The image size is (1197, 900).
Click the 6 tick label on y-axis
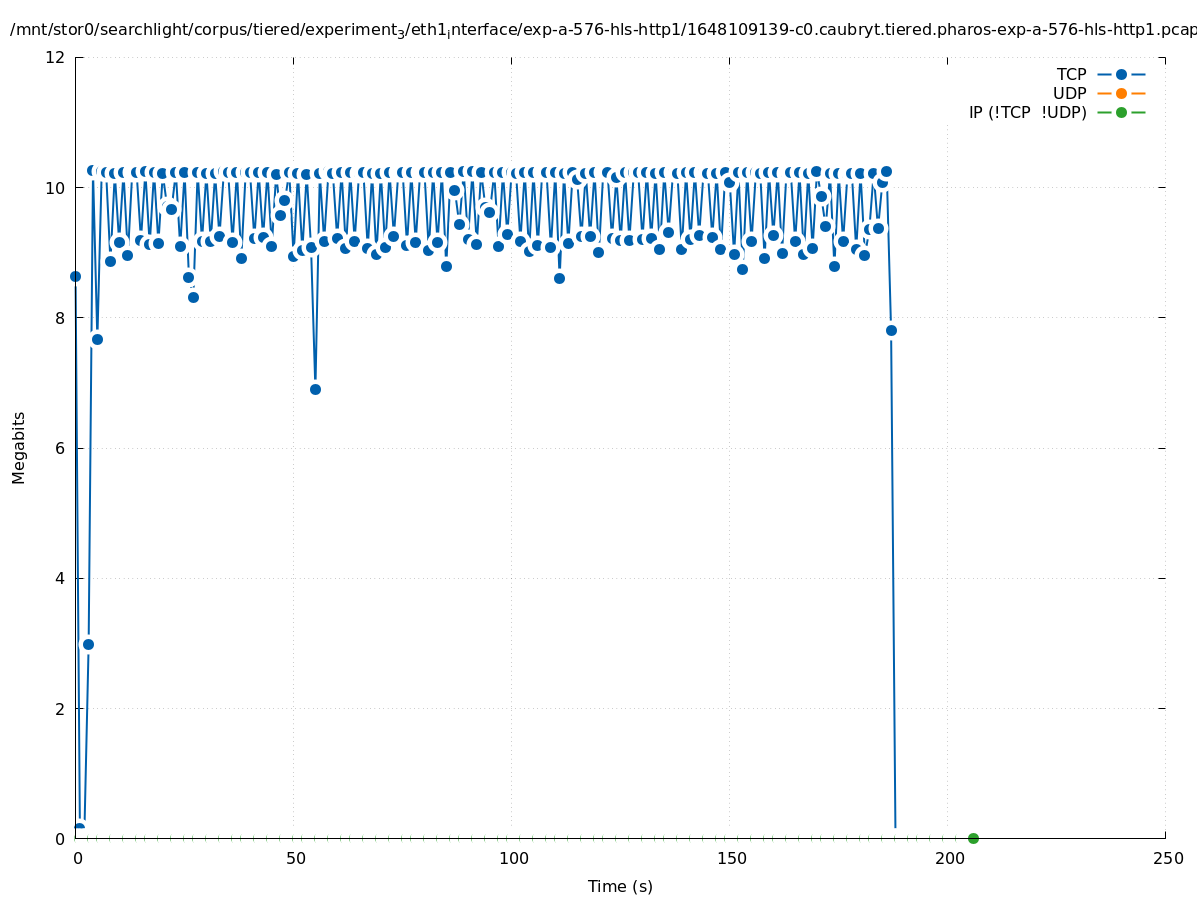[x=60, y=448]
